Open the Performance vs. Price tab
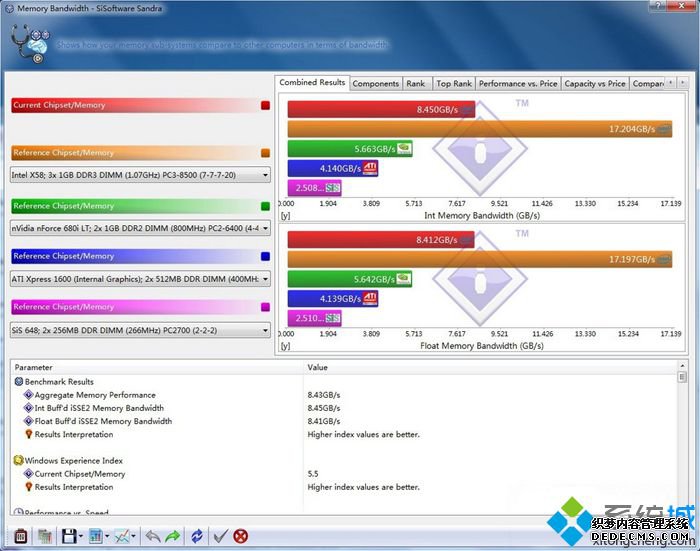Viewport: 700px width, 551px height. coord(518,83)
